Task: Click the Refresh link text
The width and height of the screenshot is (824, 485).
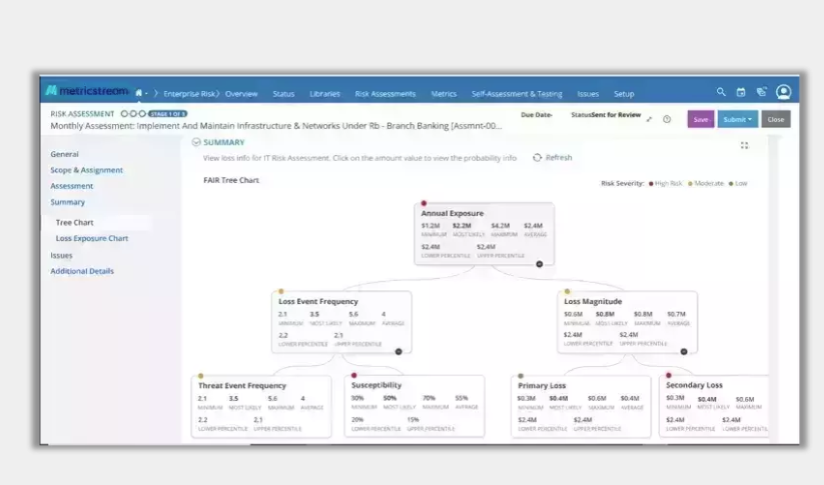Action: click(559, 158)
